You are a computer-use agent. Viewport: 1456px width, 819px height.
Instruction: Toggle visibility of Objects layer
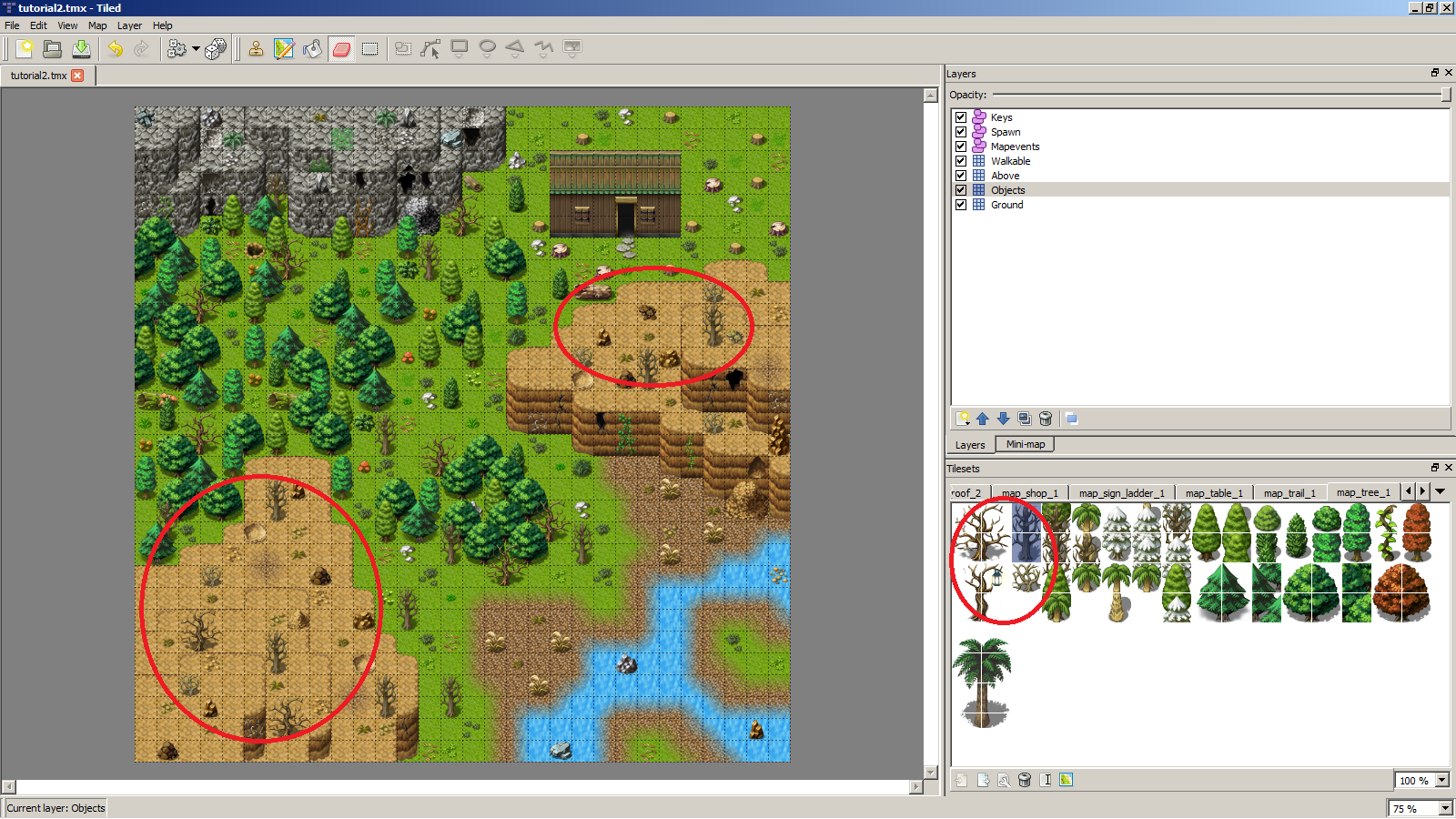point(961,190)
